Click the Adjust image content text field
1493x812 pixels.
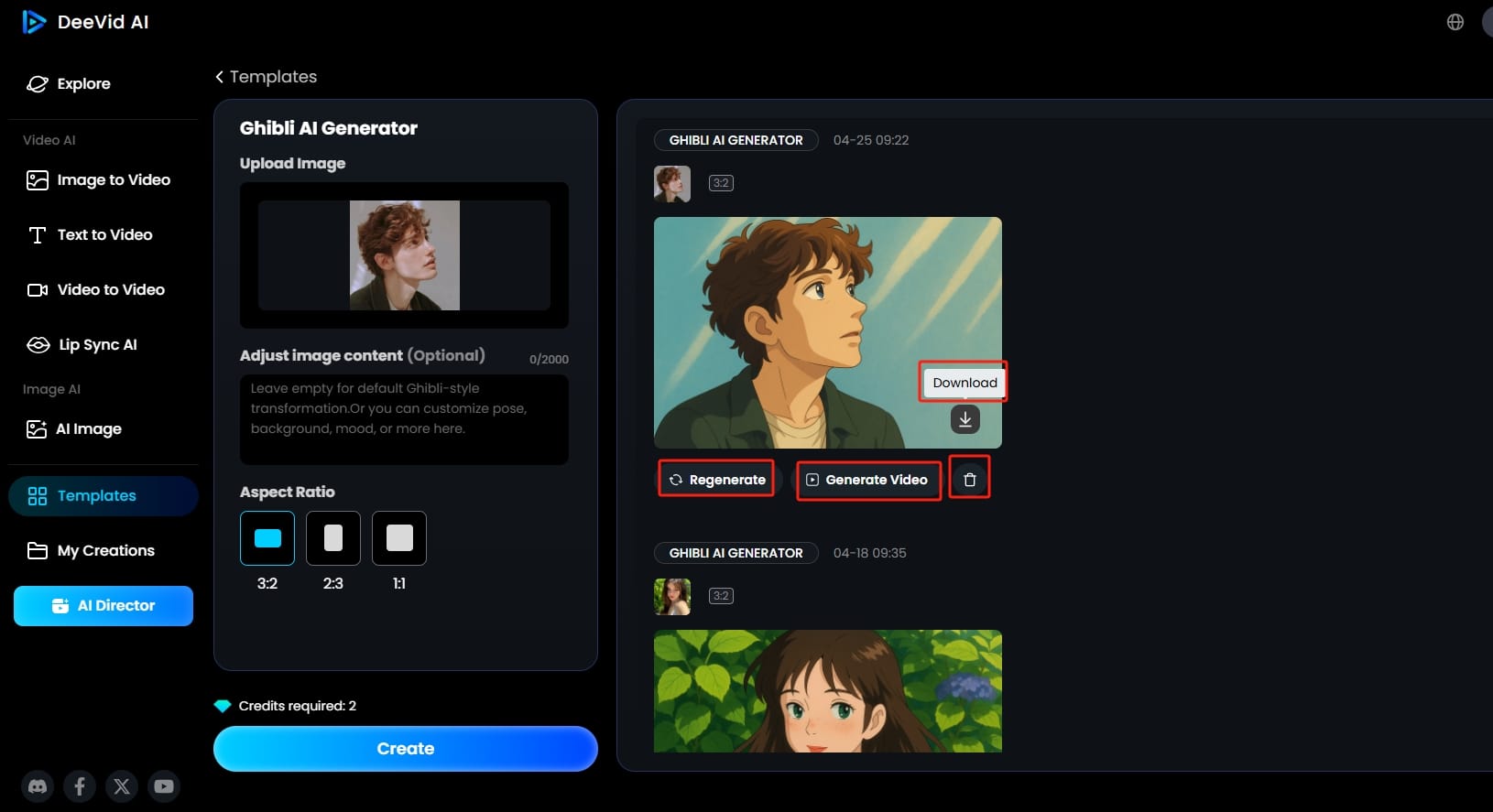[404, 419]
